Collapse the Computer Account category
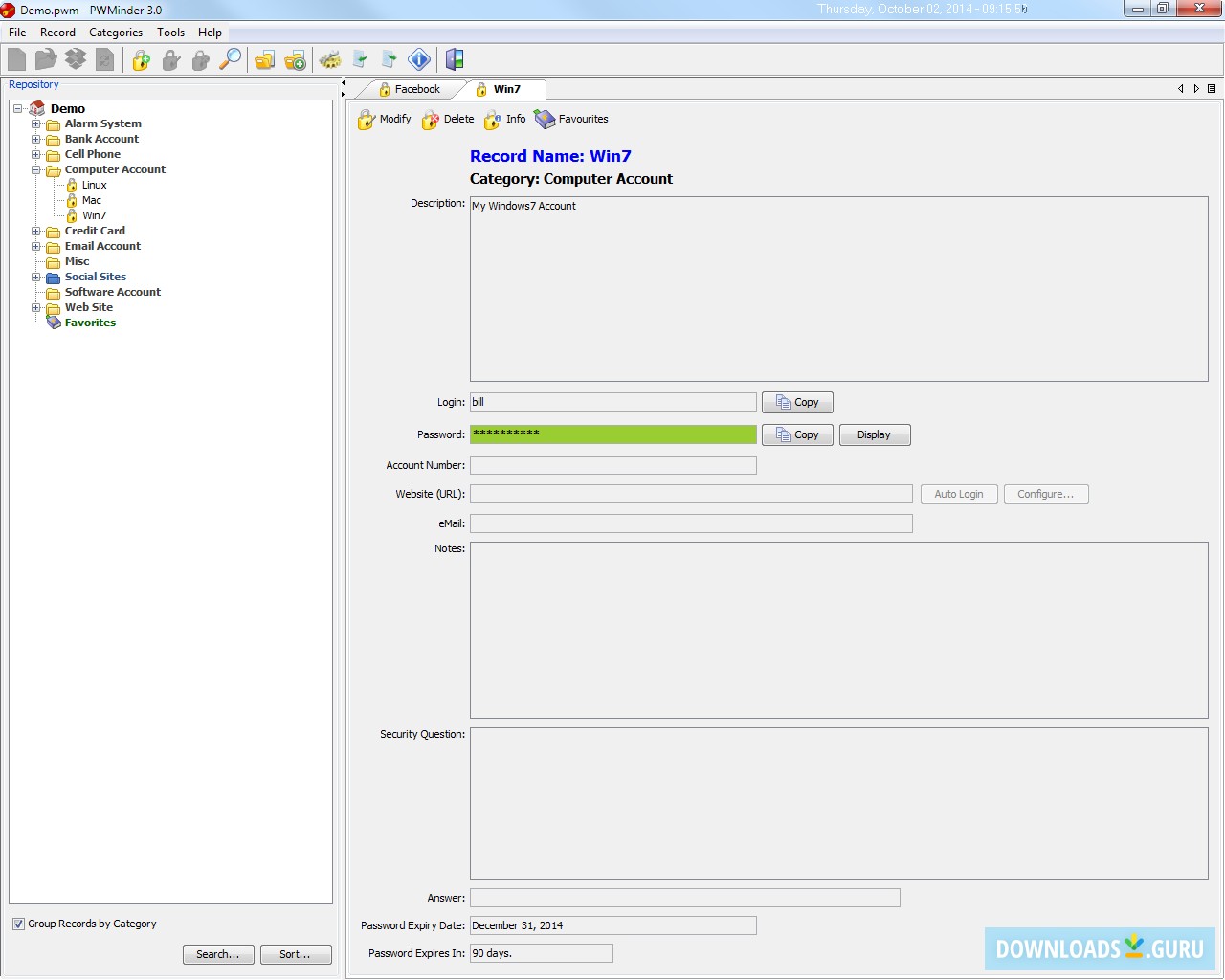The image size is (1225, 980). (36, 170)
